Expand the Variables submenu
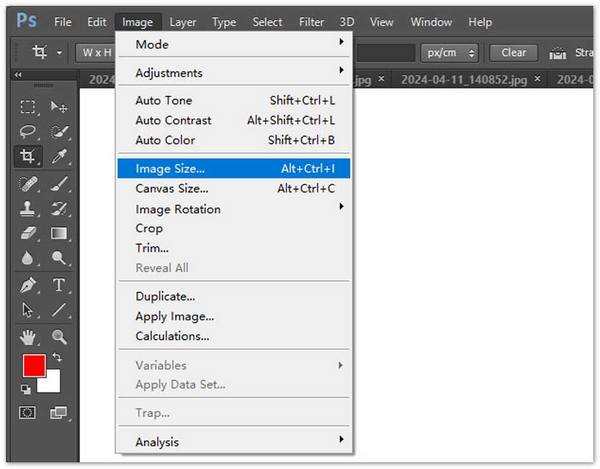600x469 pixels. click(x=233, y=365)
